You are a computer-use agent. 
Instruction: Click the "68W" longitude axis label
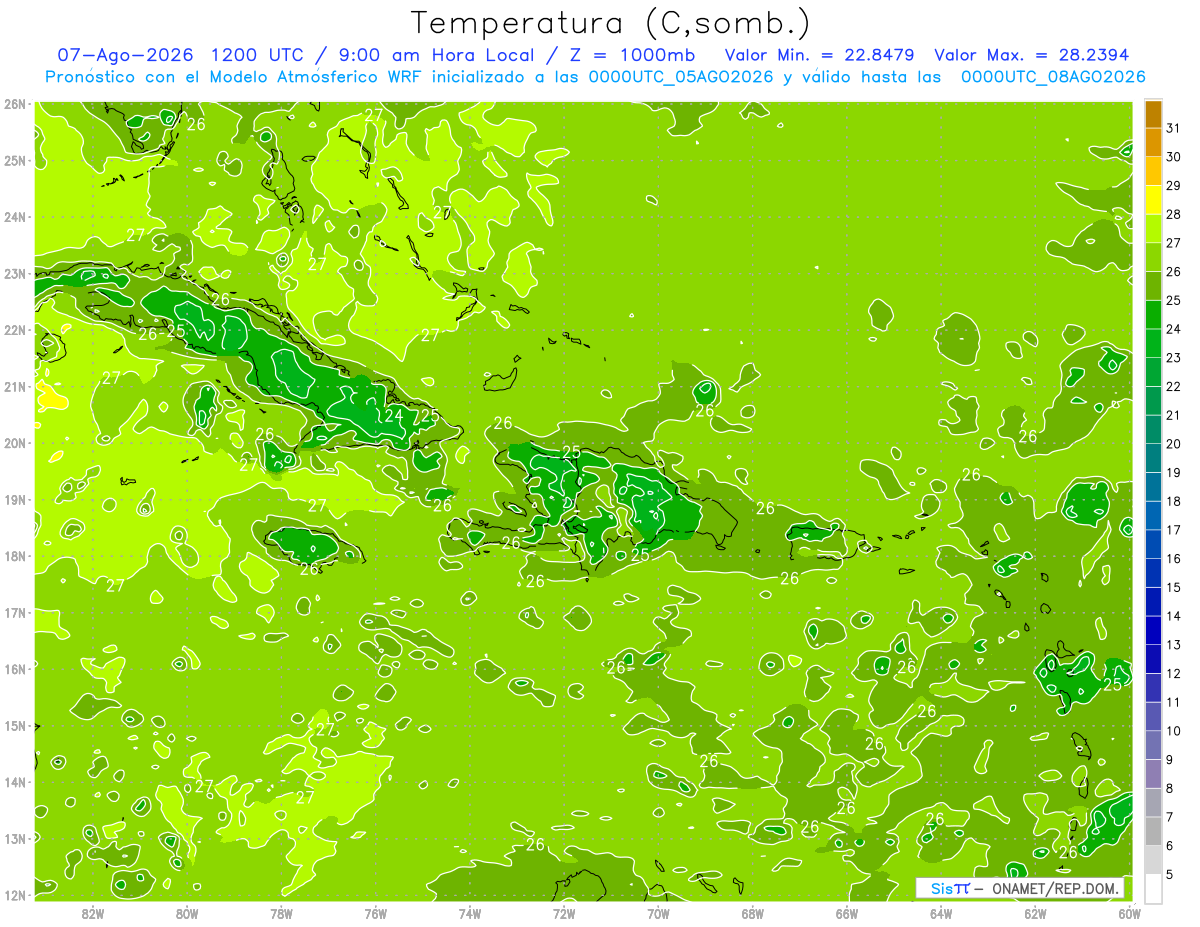(753, 913)
